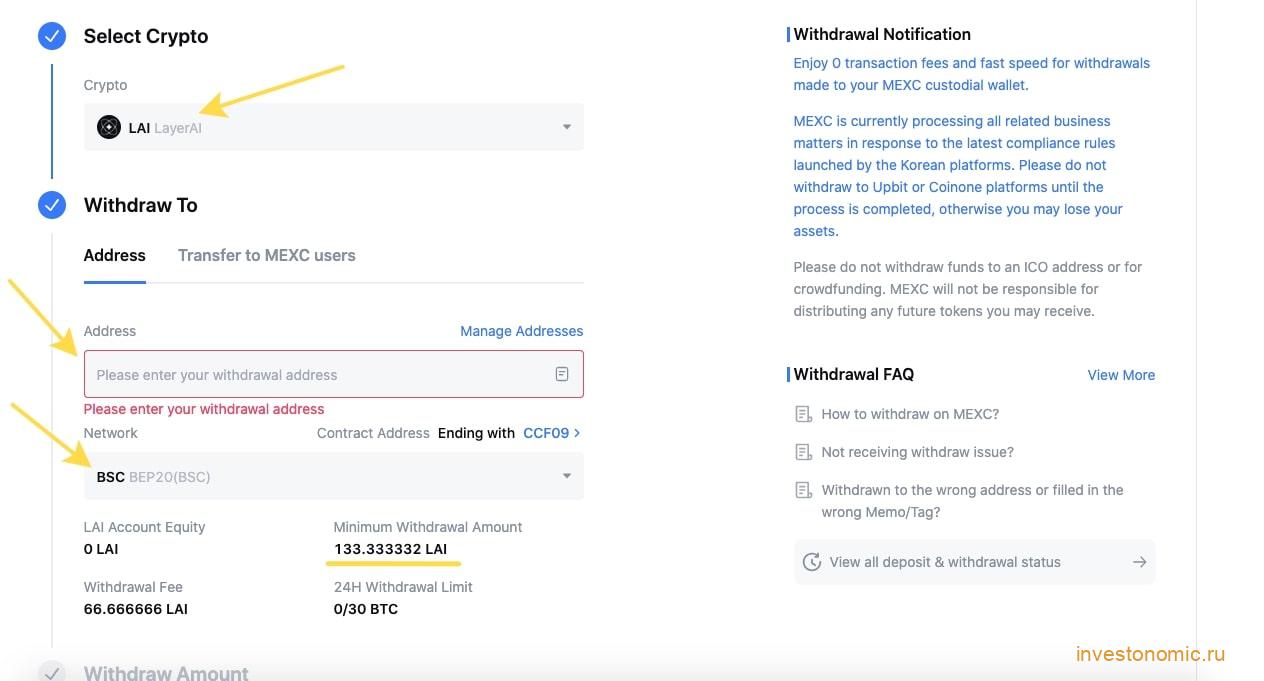Click View all deposit & withdrawal status
This screenshot has height=681, width=1264.
pos(975,562)
